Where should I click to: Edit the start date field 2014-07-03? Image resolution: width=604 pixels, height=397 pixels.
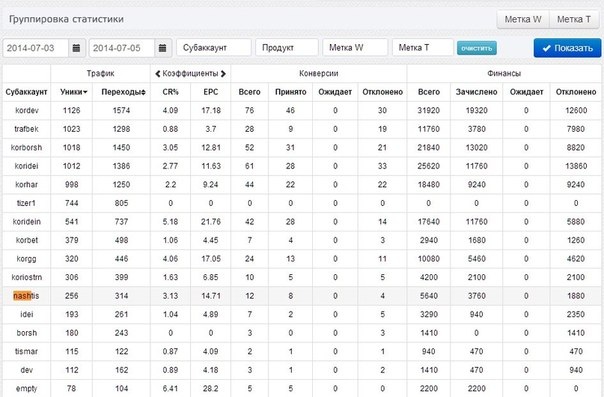[36, 48]
